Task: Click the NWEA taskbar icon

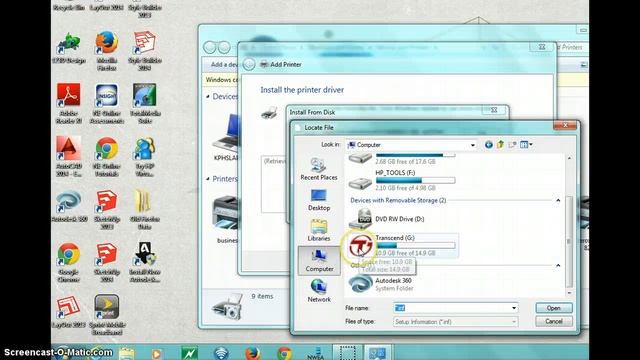Action: (x=316, y=353)
